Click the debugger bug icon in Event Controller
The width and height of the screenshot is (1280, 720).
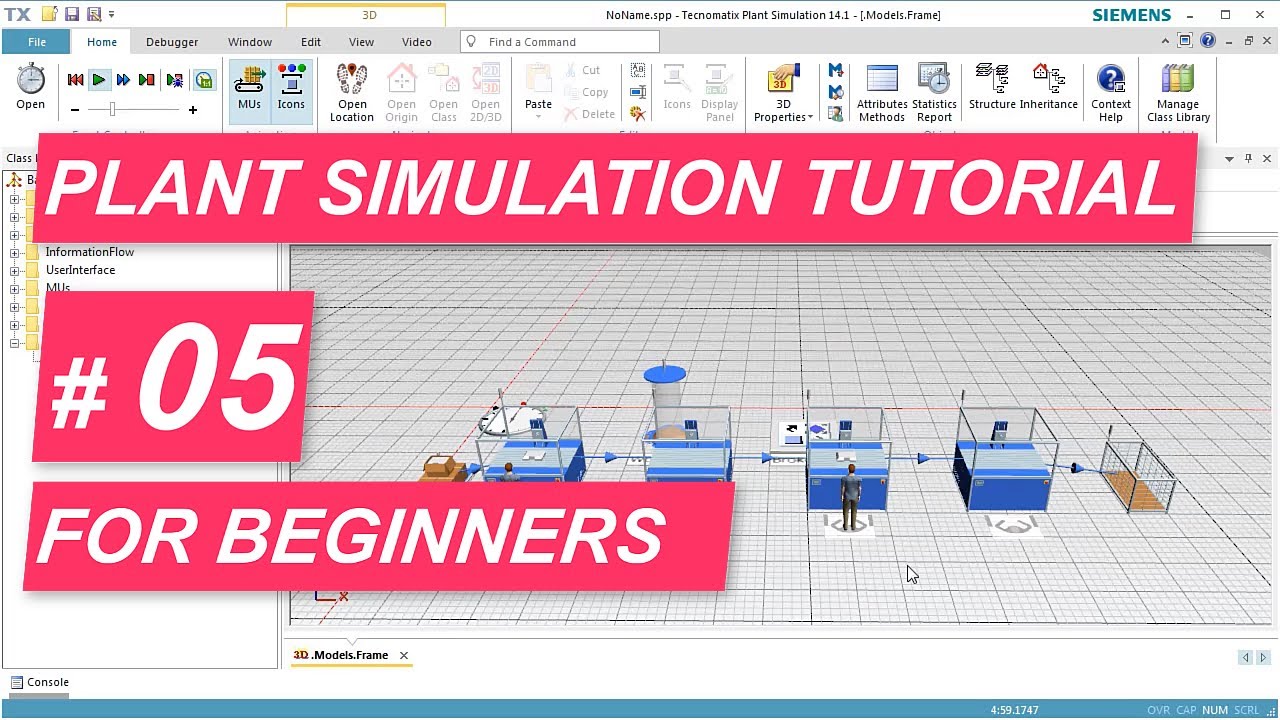pos(175,80)
